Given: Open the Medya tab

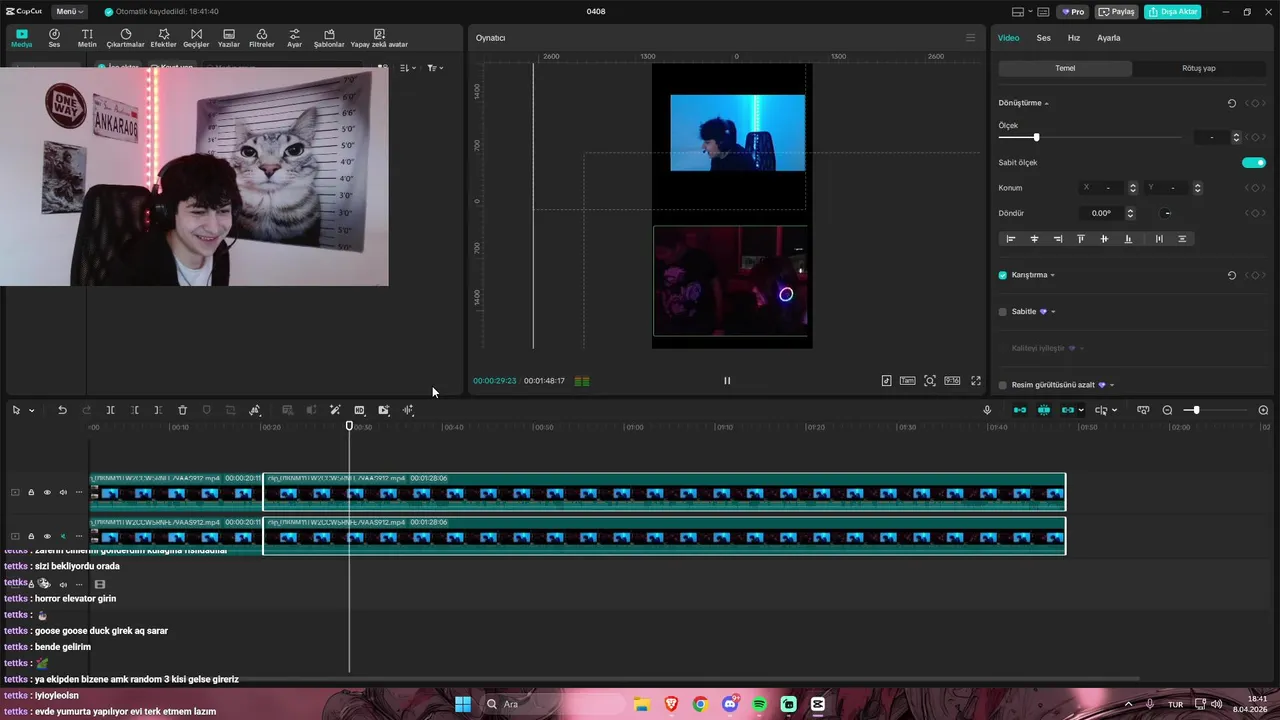Looking at the screenshot, I should (x=22, y=38).
